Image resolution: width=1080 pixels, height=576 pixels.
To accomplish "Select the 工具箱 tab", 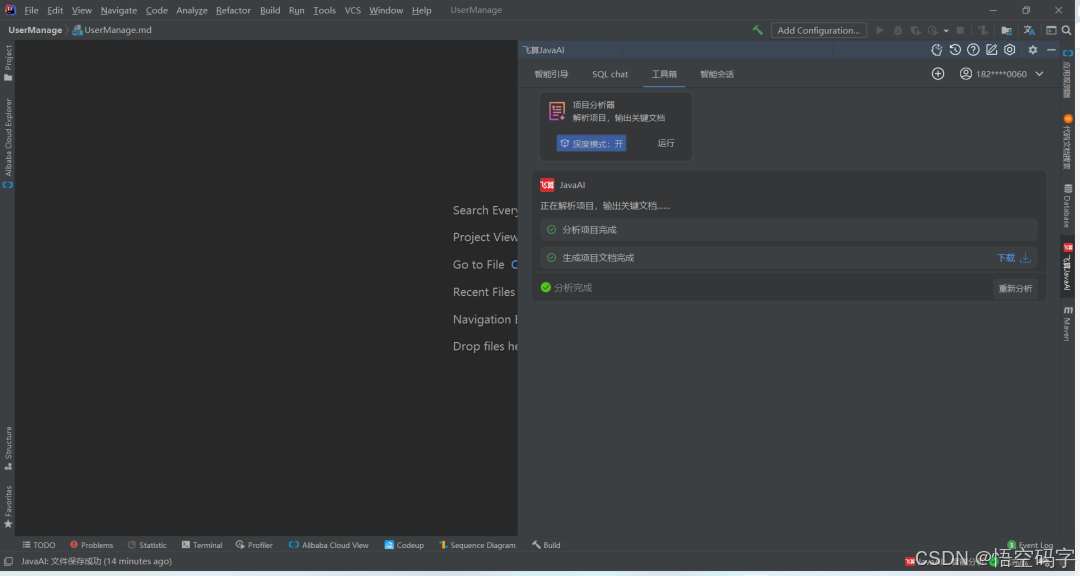I will pos(664,74).
